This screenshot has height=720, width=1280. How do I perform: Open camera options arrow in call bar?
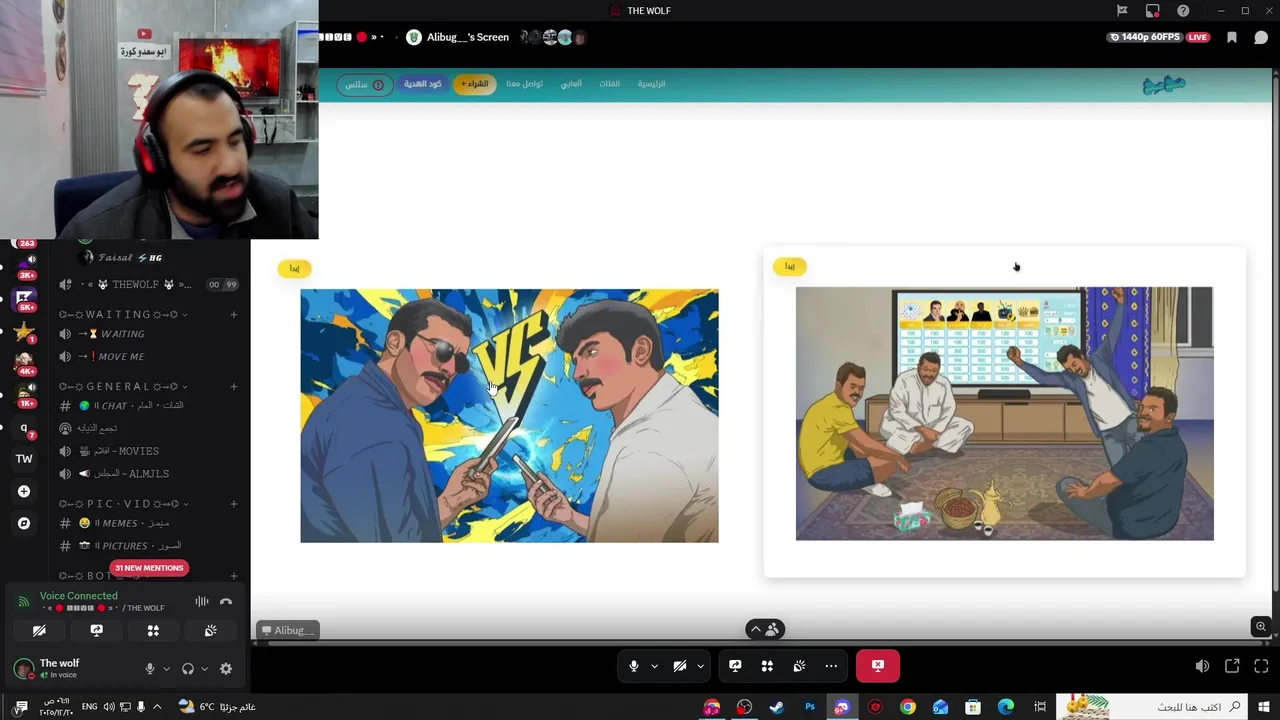click(x=700, y=666)
